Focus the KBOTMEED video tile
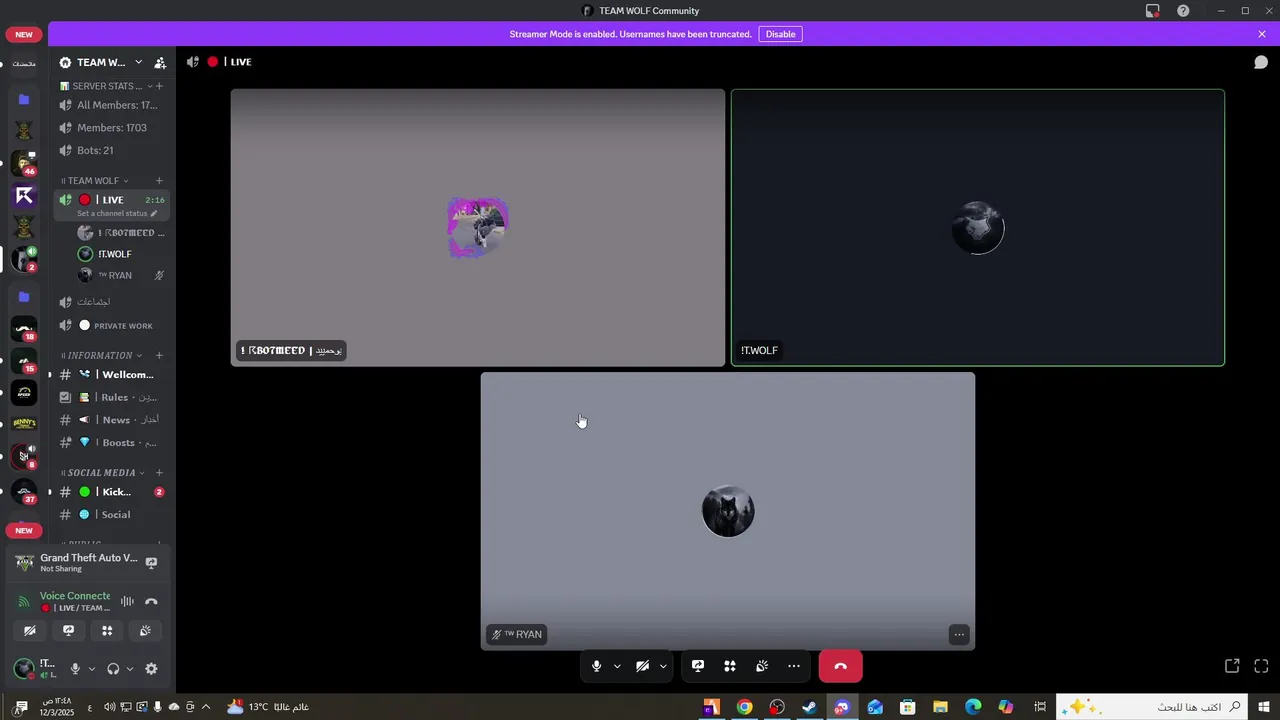Viewport: 1280px width, 720px height. (478, 228)
